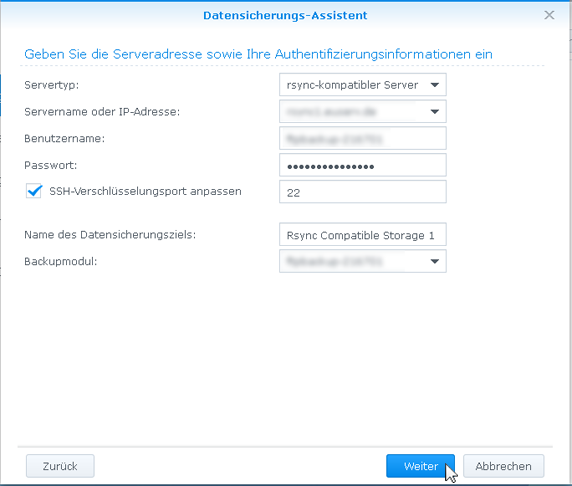Viewport: 572px width, 486px height.
Task: Click the Benutzername label
Action: pos(65,139)
